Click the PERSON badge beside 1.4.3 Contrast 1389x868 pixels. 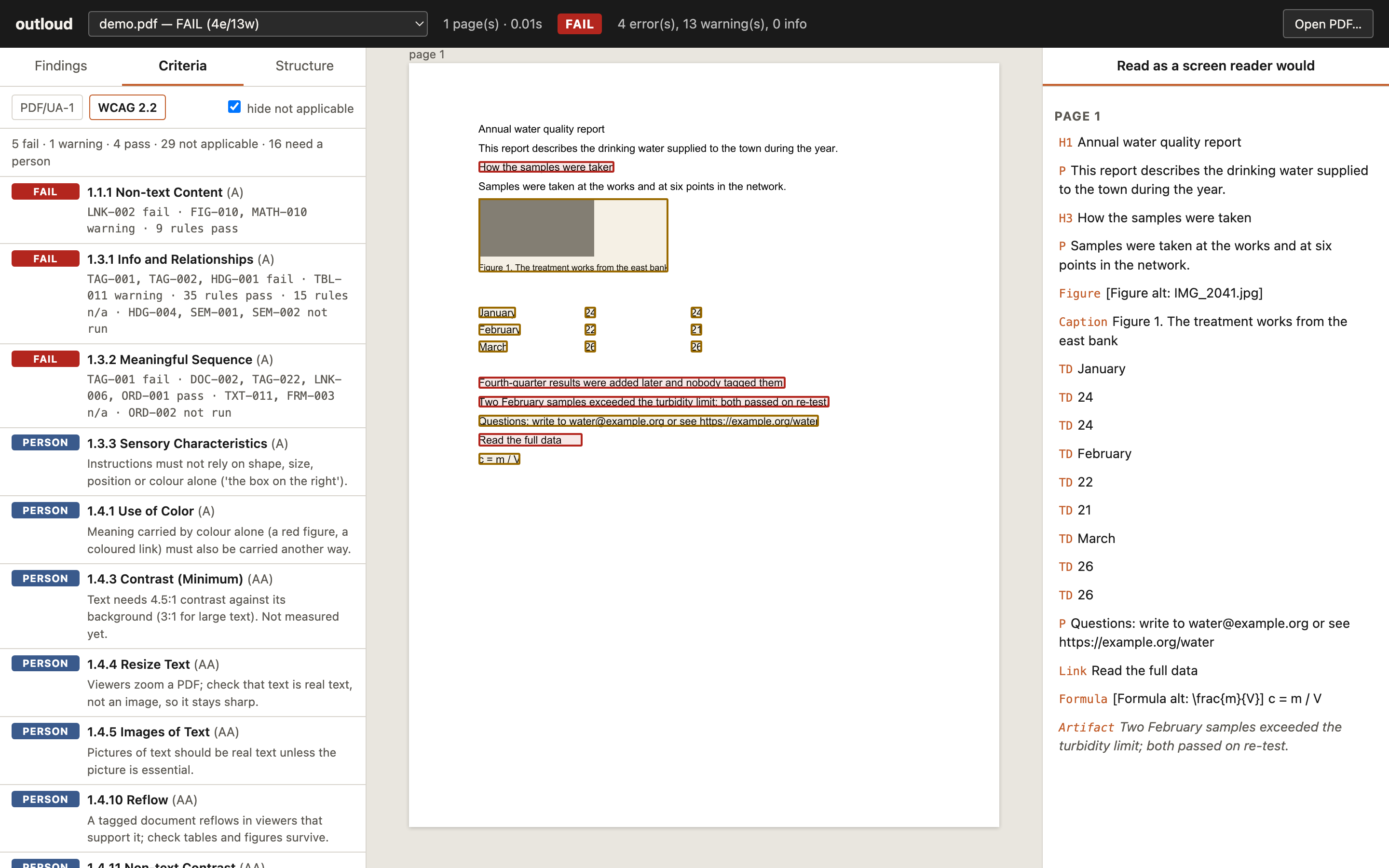[45, 578]
